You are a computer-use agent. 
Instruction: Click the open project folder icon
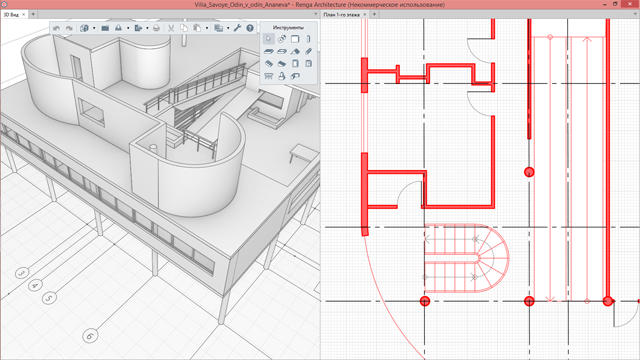(105, 28)
